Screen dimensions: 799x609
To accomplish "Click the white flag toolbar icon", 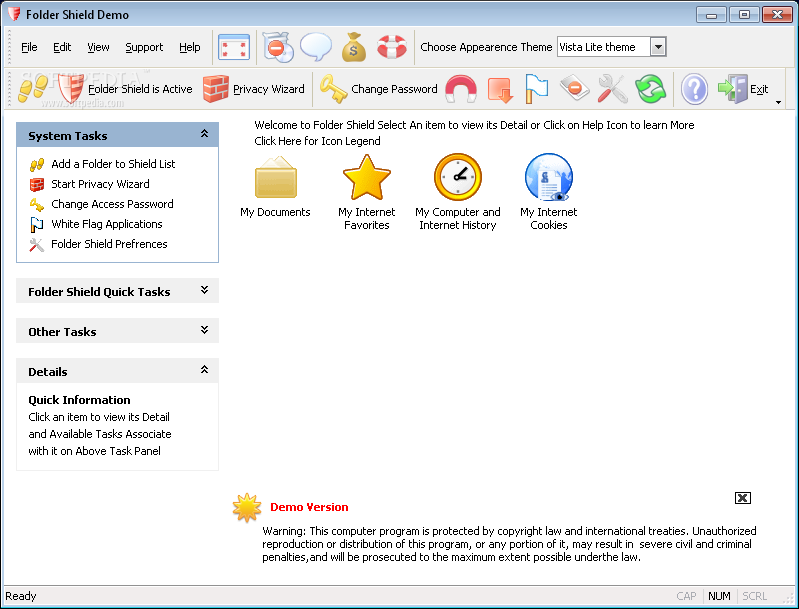I will (x=537, y=89).
